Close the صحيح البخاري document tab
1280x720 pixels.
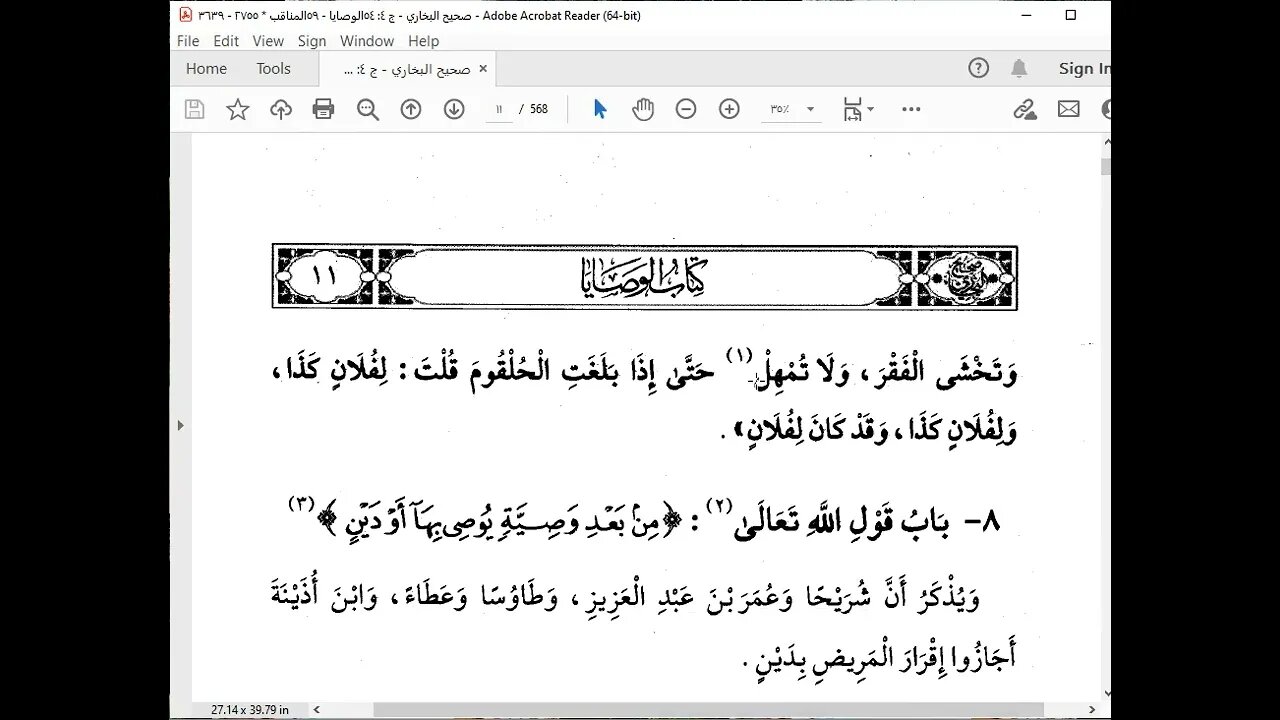point(483,69)
